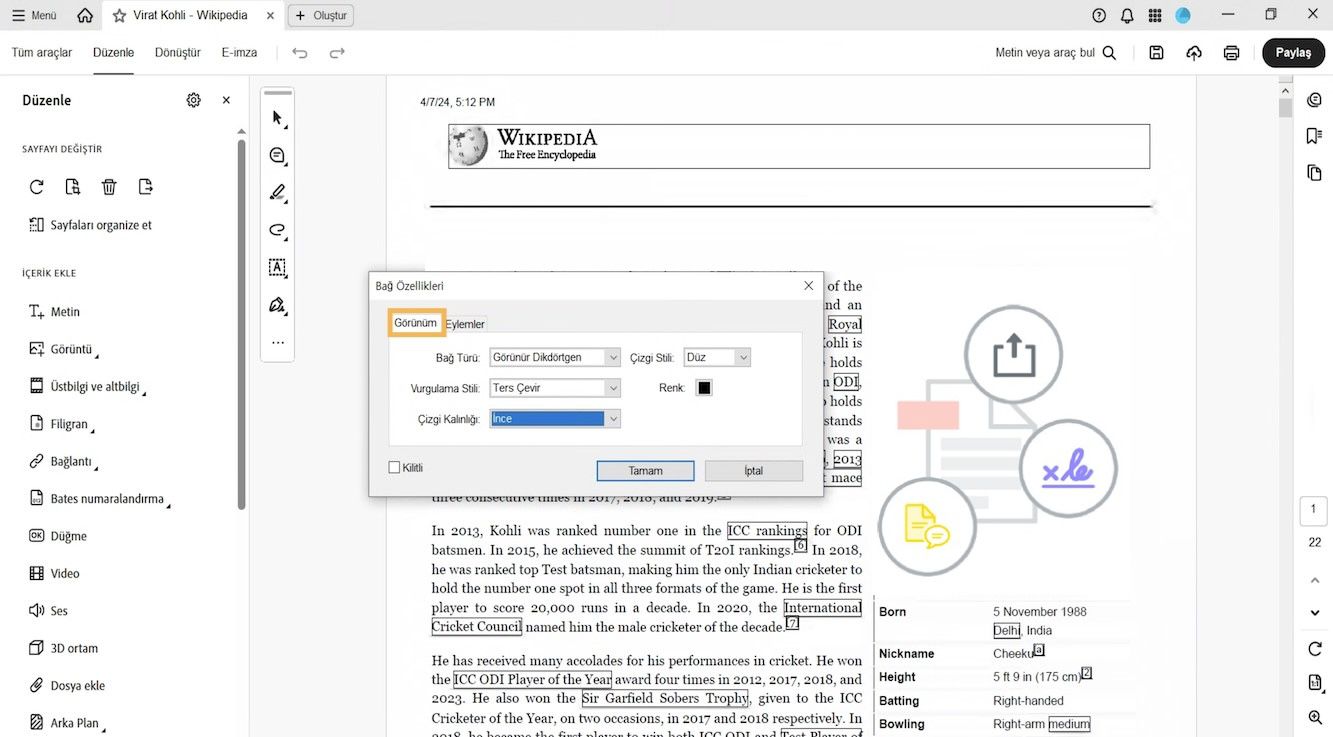Expand the Görüntü image option
This screenshot has height=737, width=1333.
point(63,349)
